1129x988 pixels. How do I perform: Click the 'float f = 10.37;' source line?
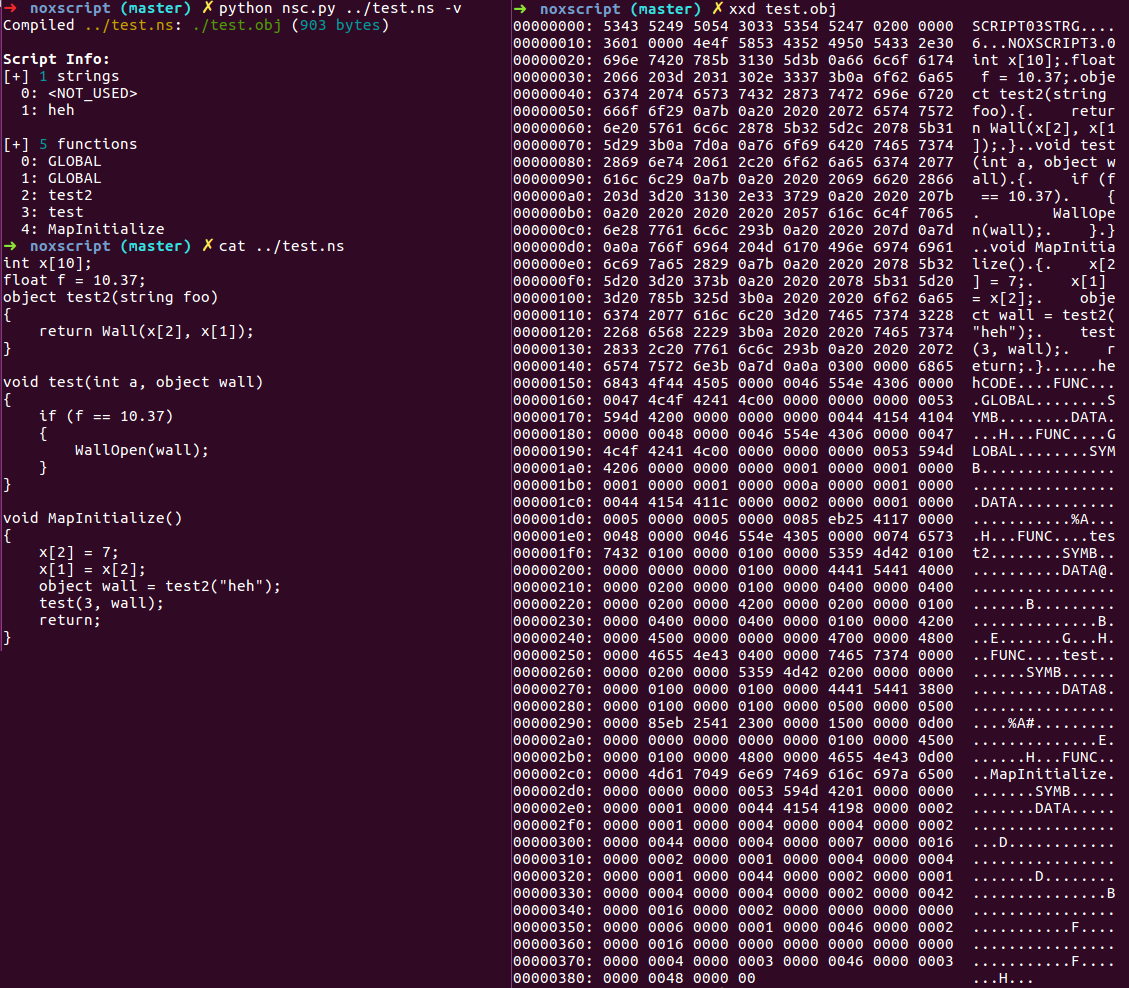74,280
